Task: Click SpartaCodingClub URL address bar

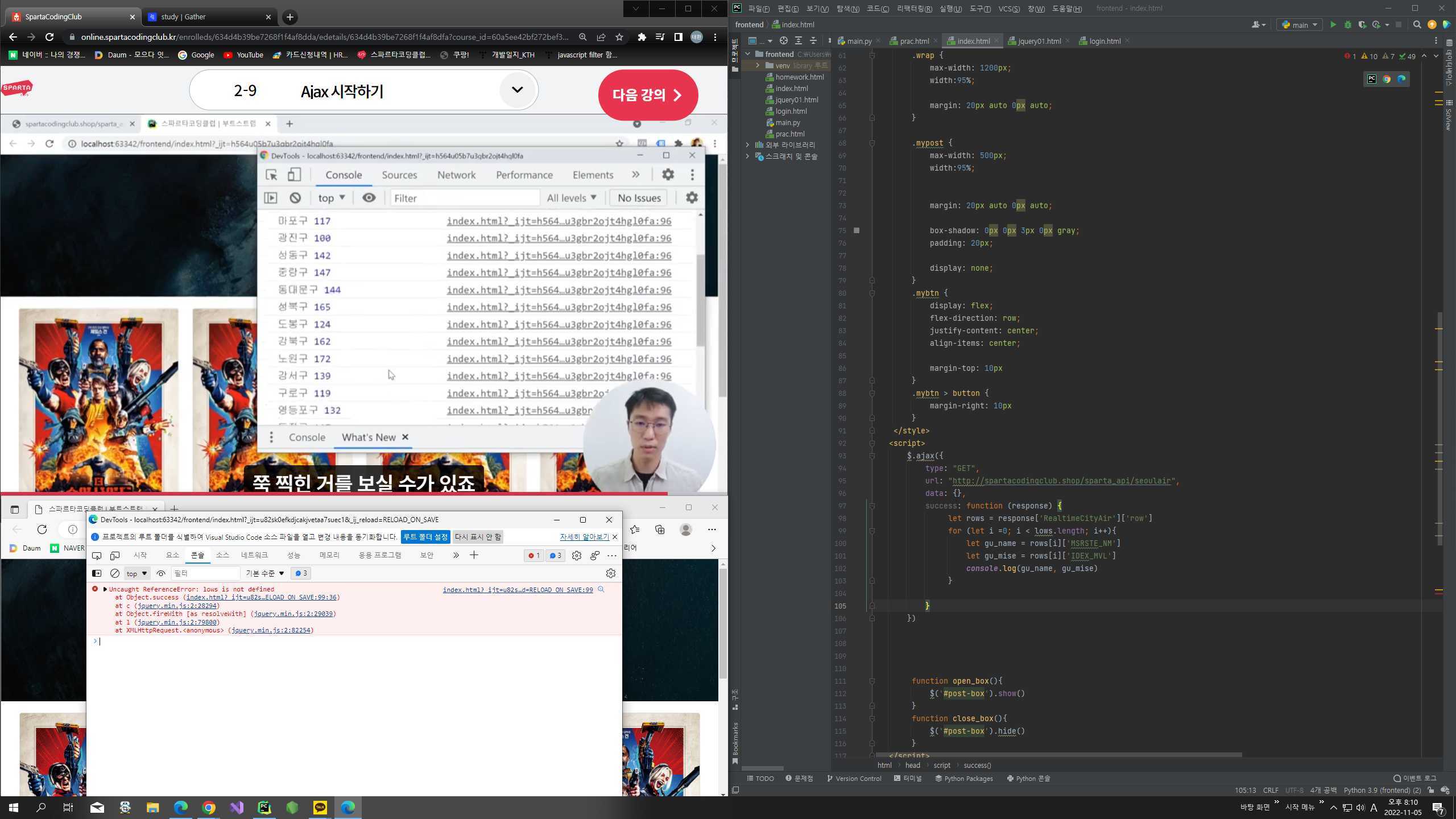Action: pyautogui.click(x=325, y=37)
